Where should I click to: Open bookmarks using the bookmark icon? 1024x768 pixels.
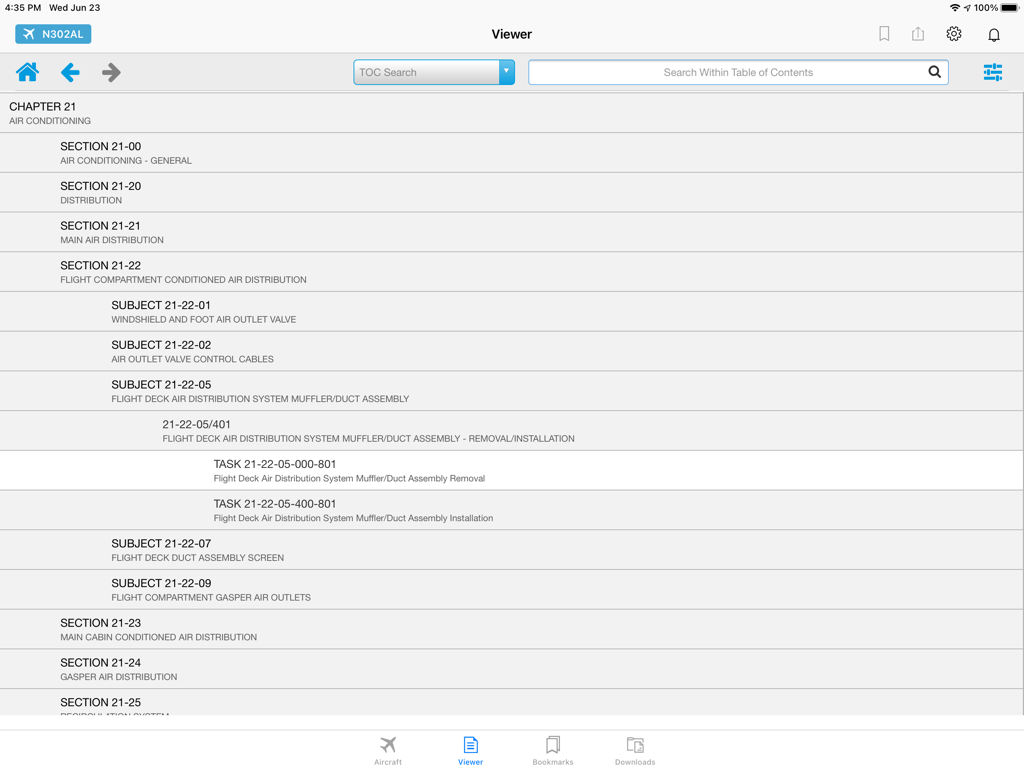pyautogui.click(x=884, y=33)
